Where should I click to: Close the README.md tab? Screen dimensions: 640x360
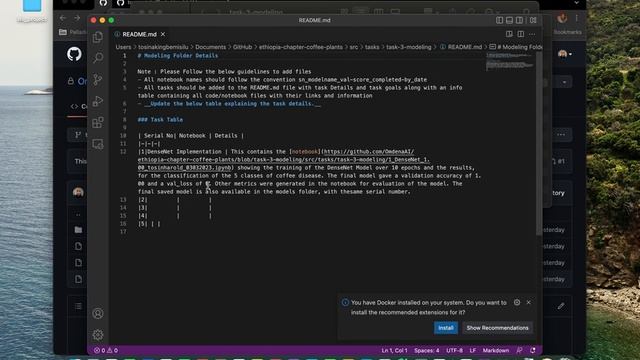tap(163, 34)
